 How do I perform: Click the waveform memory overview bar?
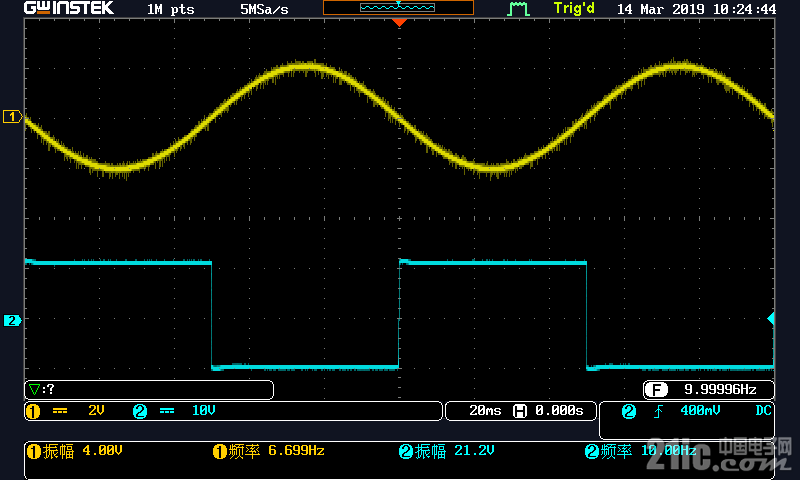tap(398, 7)
